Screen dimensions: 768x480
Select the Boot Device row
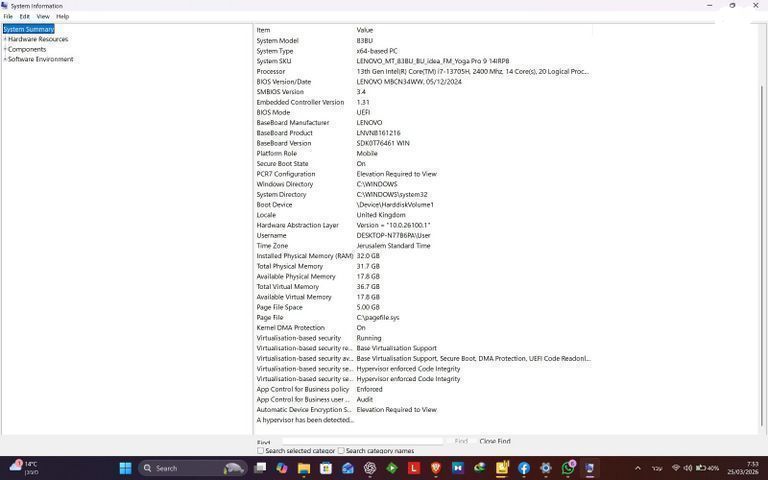pos(424,205)
